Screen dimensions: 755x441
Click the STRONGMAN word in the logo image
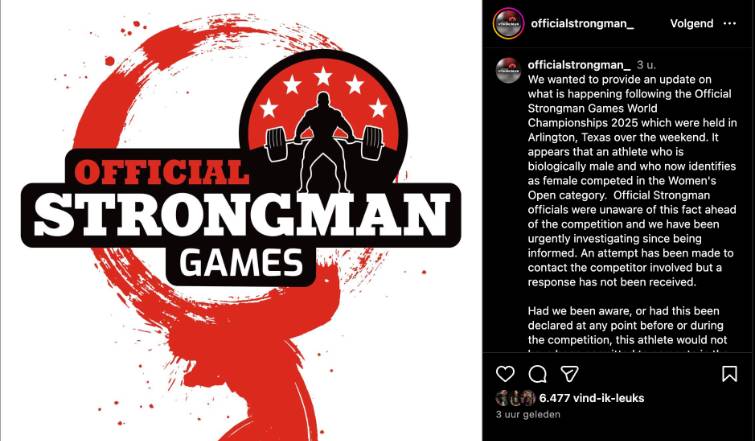coord(242,214)
